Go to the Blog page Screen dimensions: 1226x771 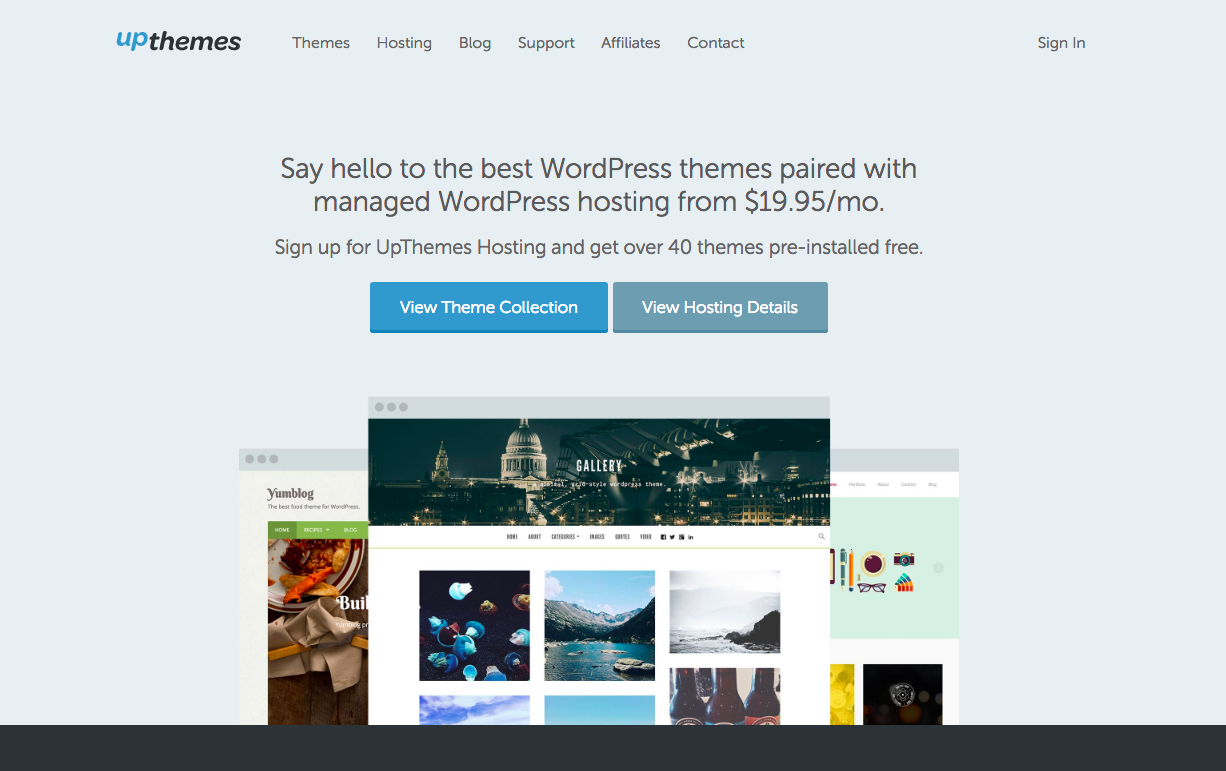coord(475,42)
